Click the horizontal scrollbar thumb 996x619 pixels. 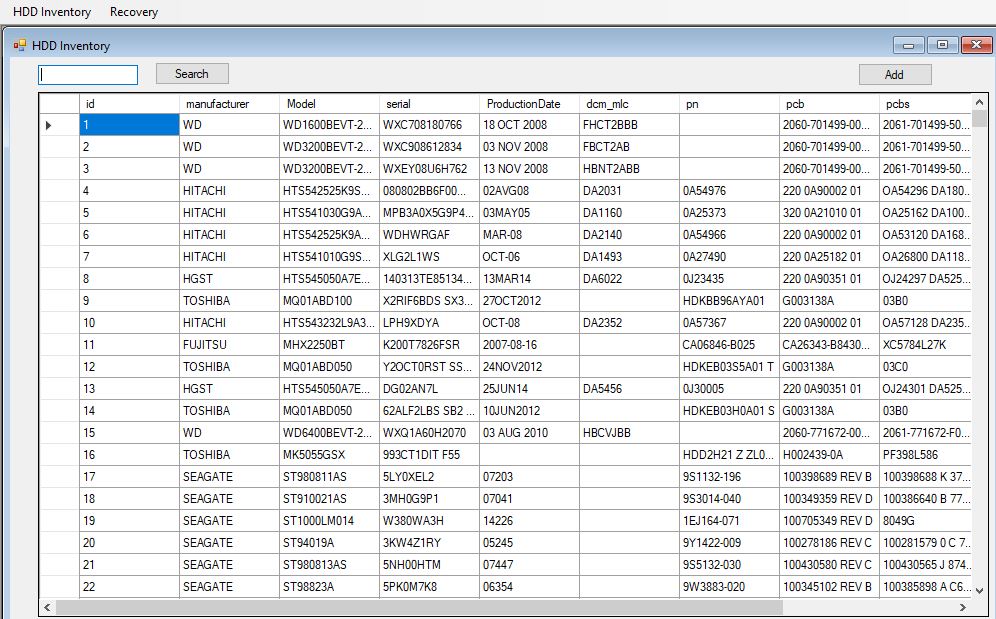pyautogui.click(x=419, y=607)
